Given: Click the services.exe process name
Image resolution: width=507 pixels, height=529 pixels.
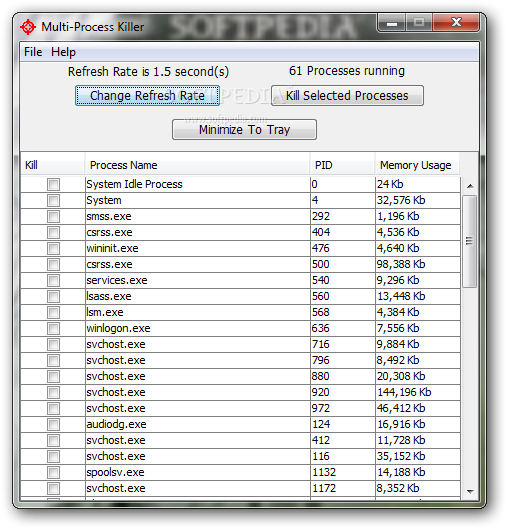Looking at the screenshot, I should [x=117, y=280].
